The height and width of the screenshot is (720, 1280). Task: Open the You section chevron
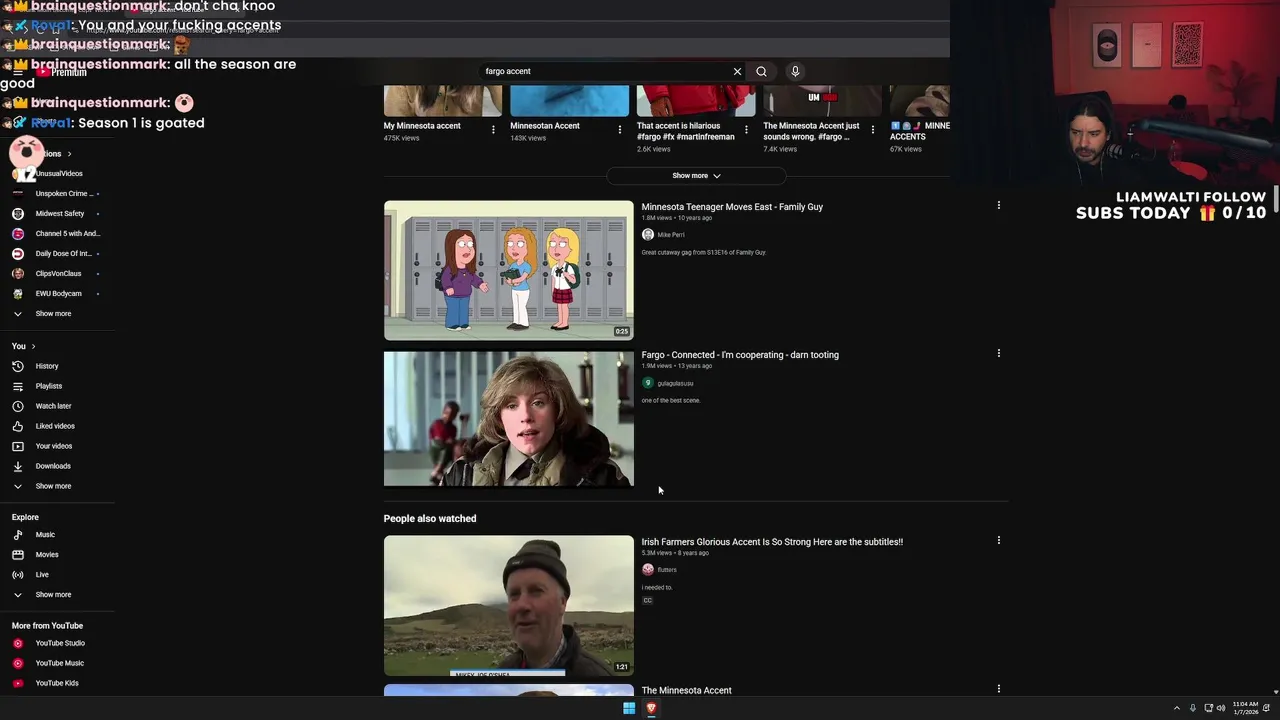[x=33, y=346]
